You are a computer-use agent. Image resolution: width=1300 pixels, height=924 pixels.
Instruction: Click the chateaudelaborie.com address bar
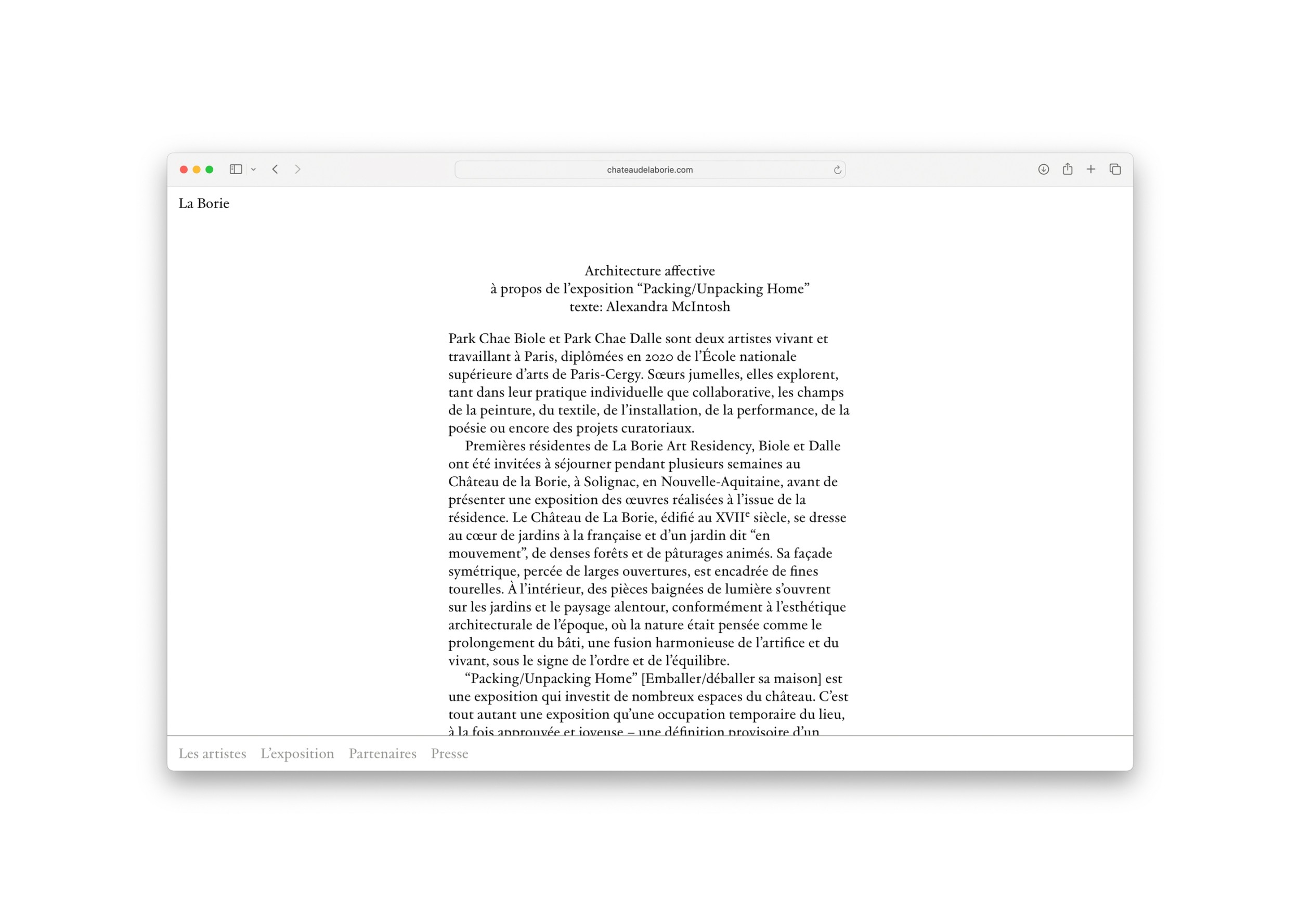pos(649,170)
